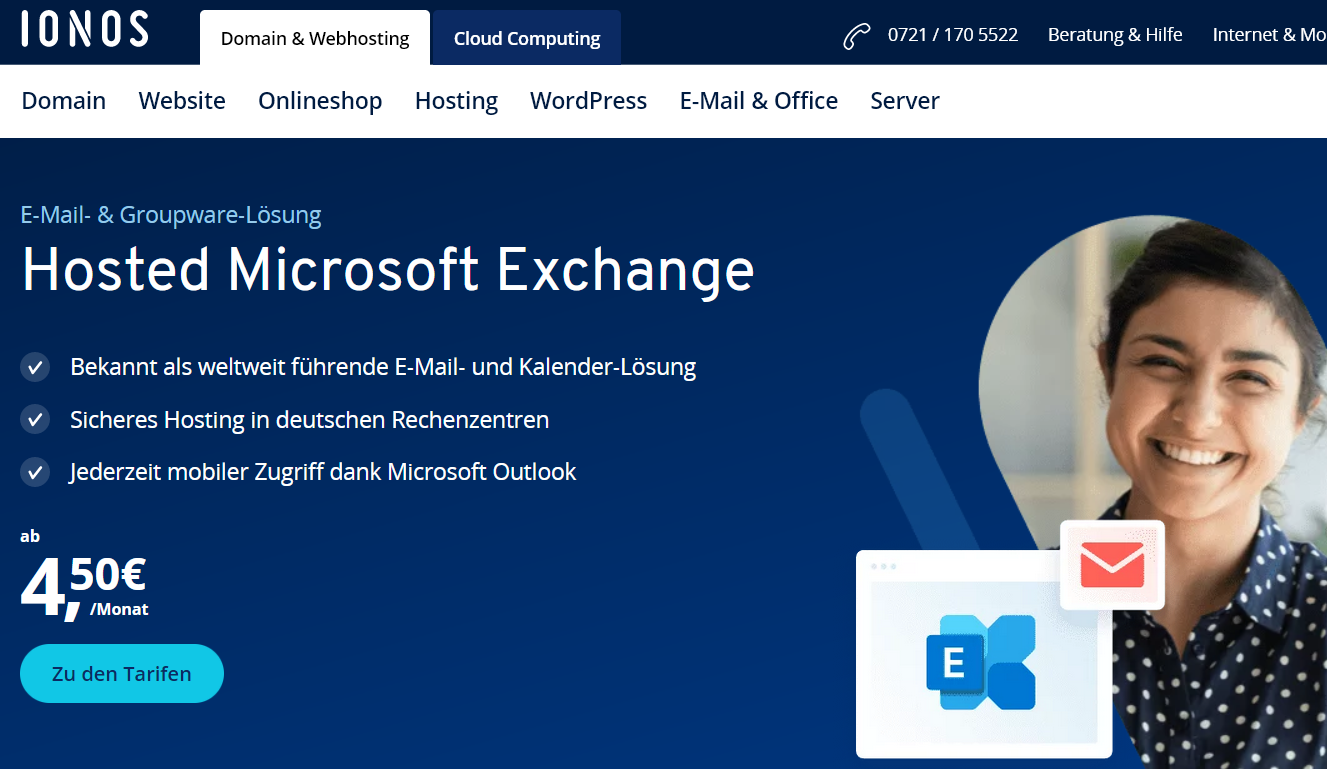
Task: Click the IONOS logo
Action: click(85, 30)
